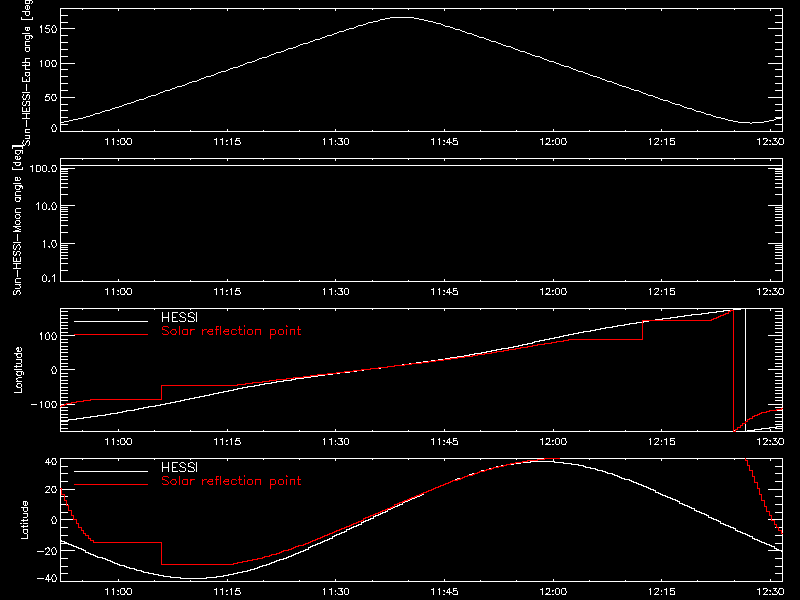Image resolution: width=800 pixels, height=600 pixels.
Task: Click 12:00 label under Latitude plot
Action: tap(553, 592)
